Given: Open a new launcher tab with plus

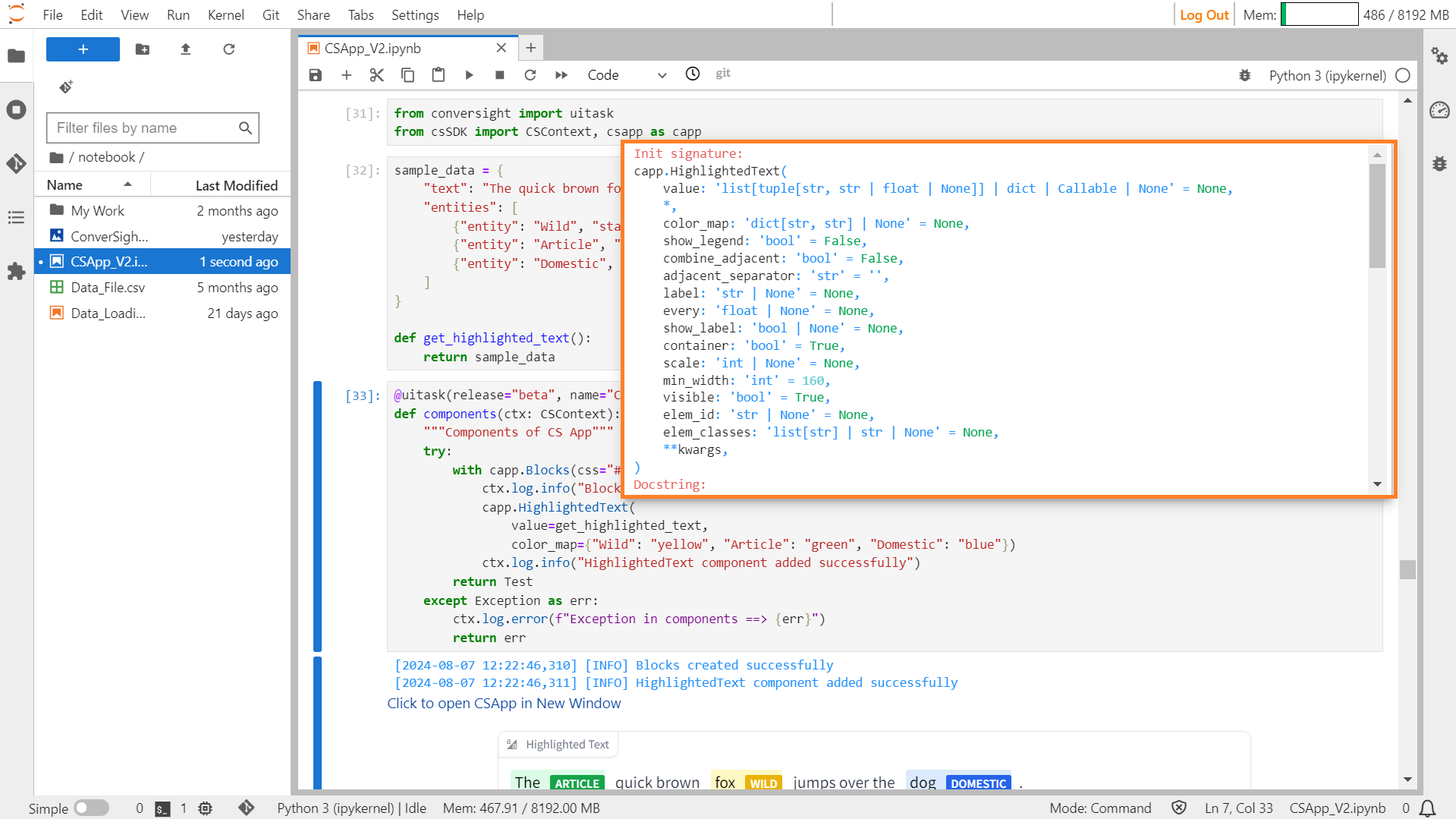Looking at the screenshot, I should pos(531,48).
